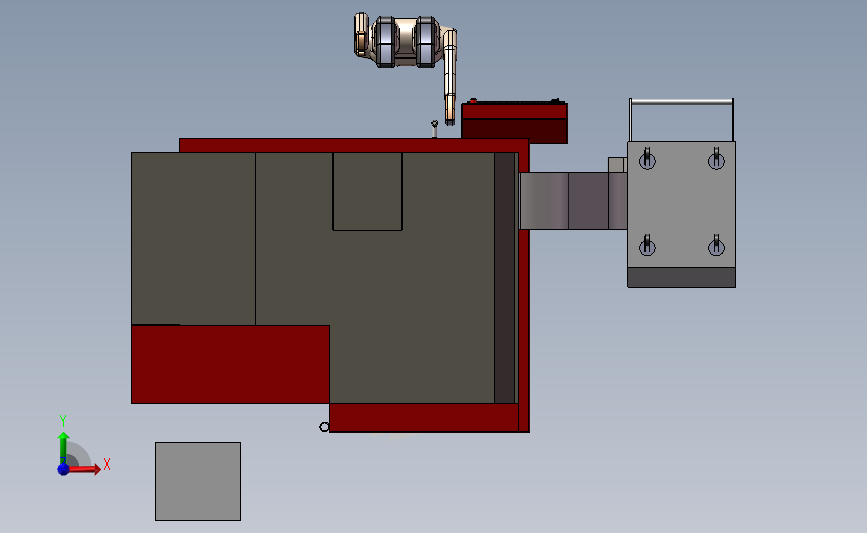This screenshot has width=867, height=533.
Task: Select the lower-right bolt on gray plate
Action: [x=716, y=245]
